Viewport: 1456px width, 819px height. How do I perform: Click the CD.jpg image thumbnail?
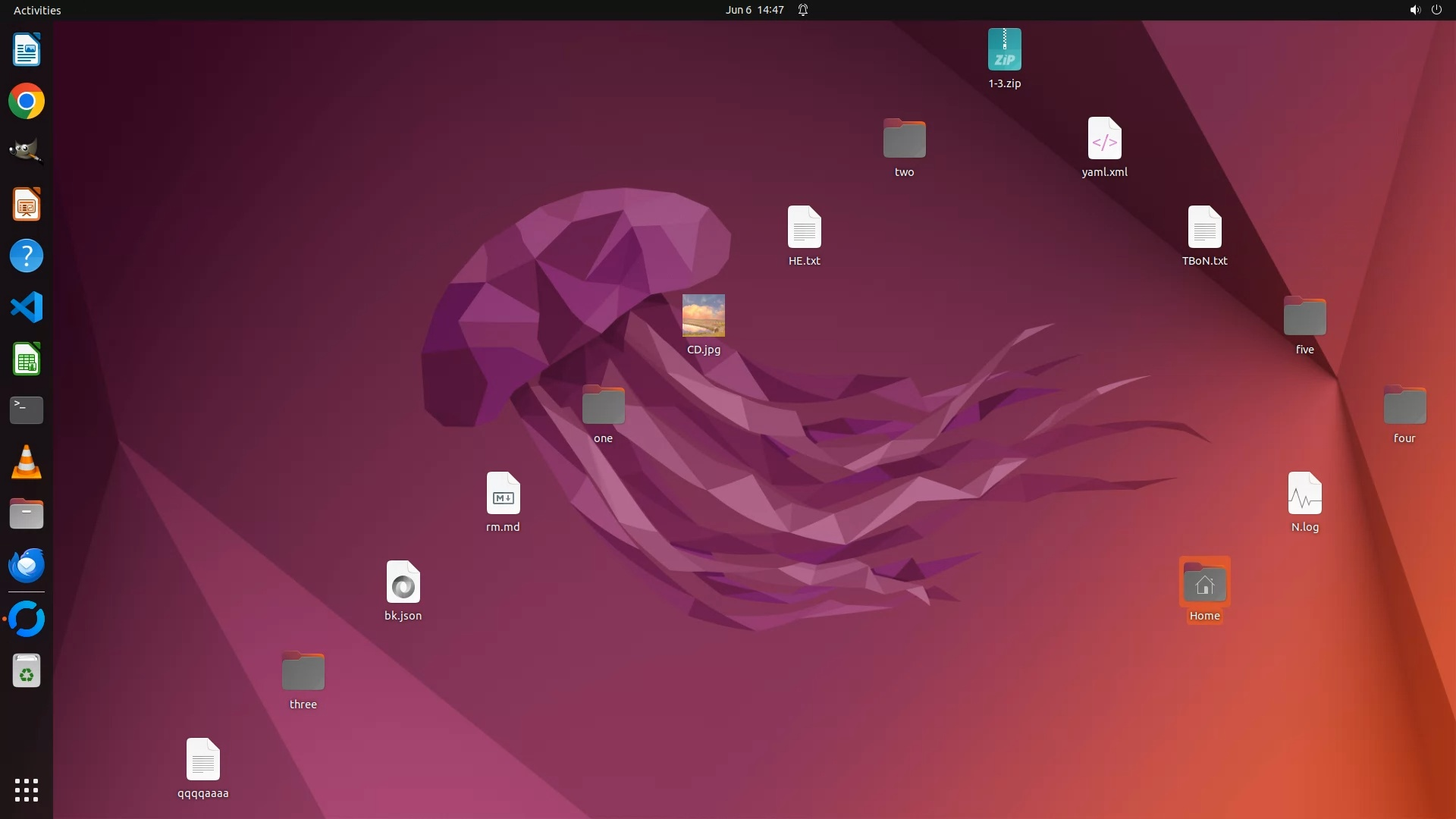[703, 315]
